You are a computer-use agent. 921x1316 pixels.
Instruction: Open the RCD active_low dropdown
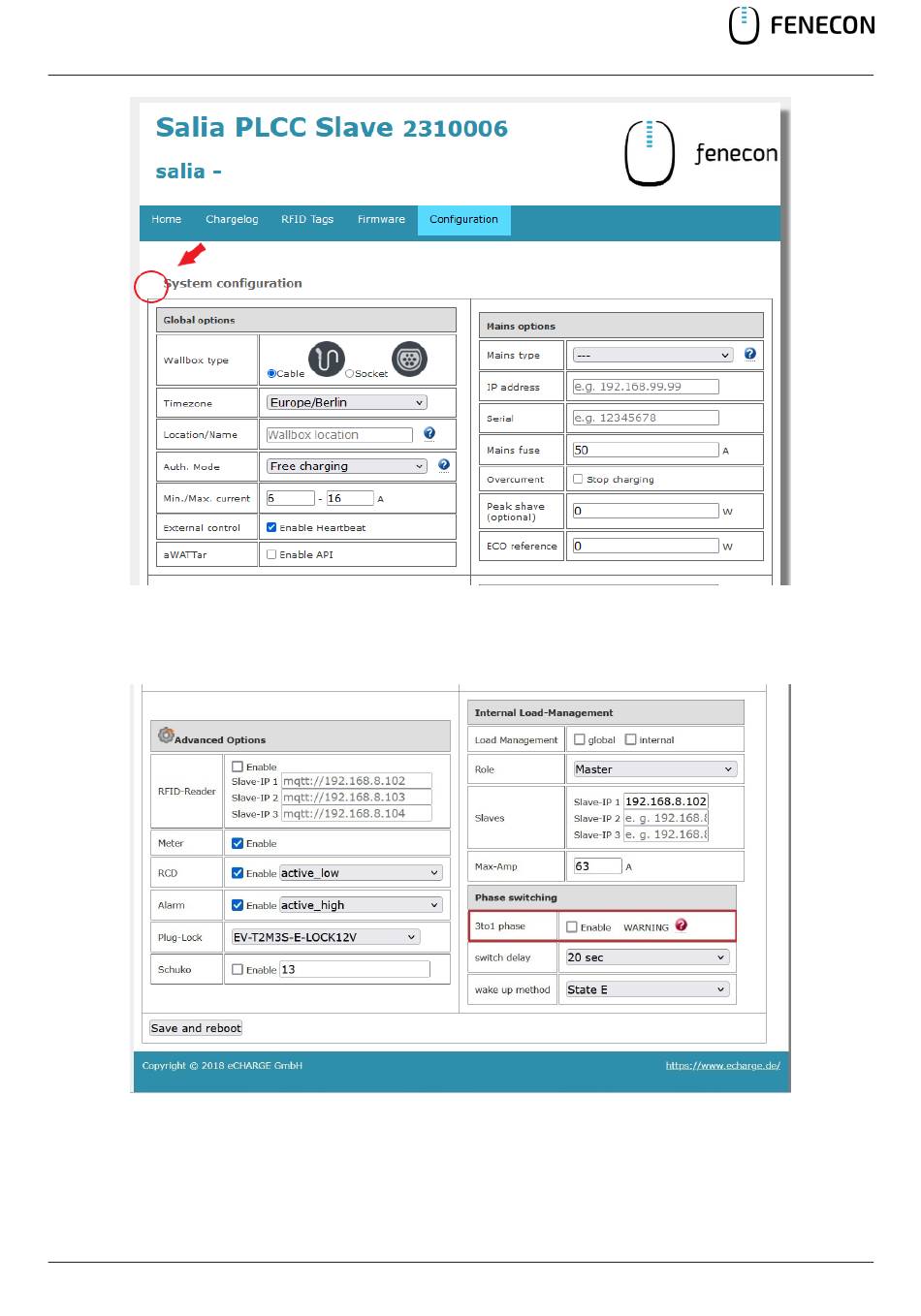(361, 873)
